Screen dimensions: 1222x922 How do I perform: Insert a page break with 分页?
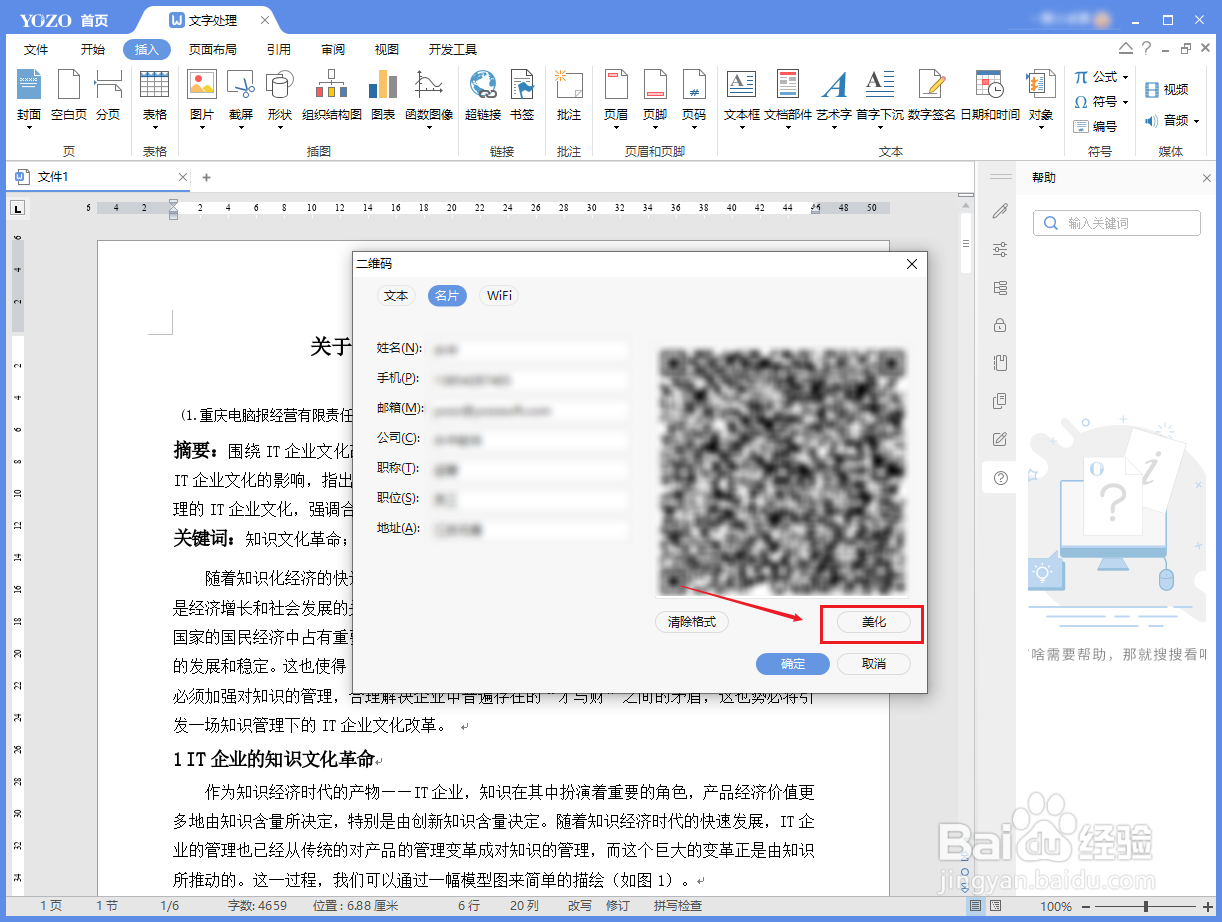click(108, 97)
